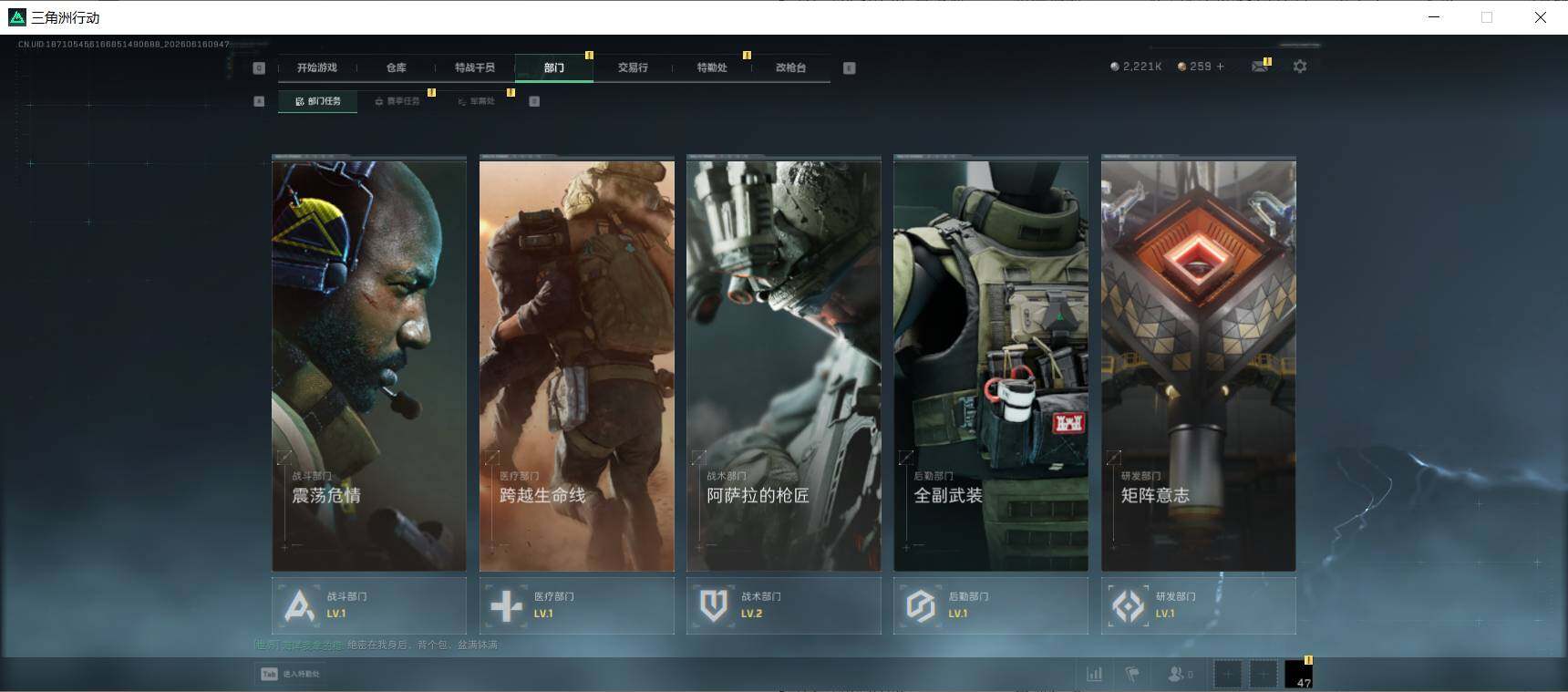Click the player avatar showing 47
The image size is (1568, 692).
coord(1298,675)
